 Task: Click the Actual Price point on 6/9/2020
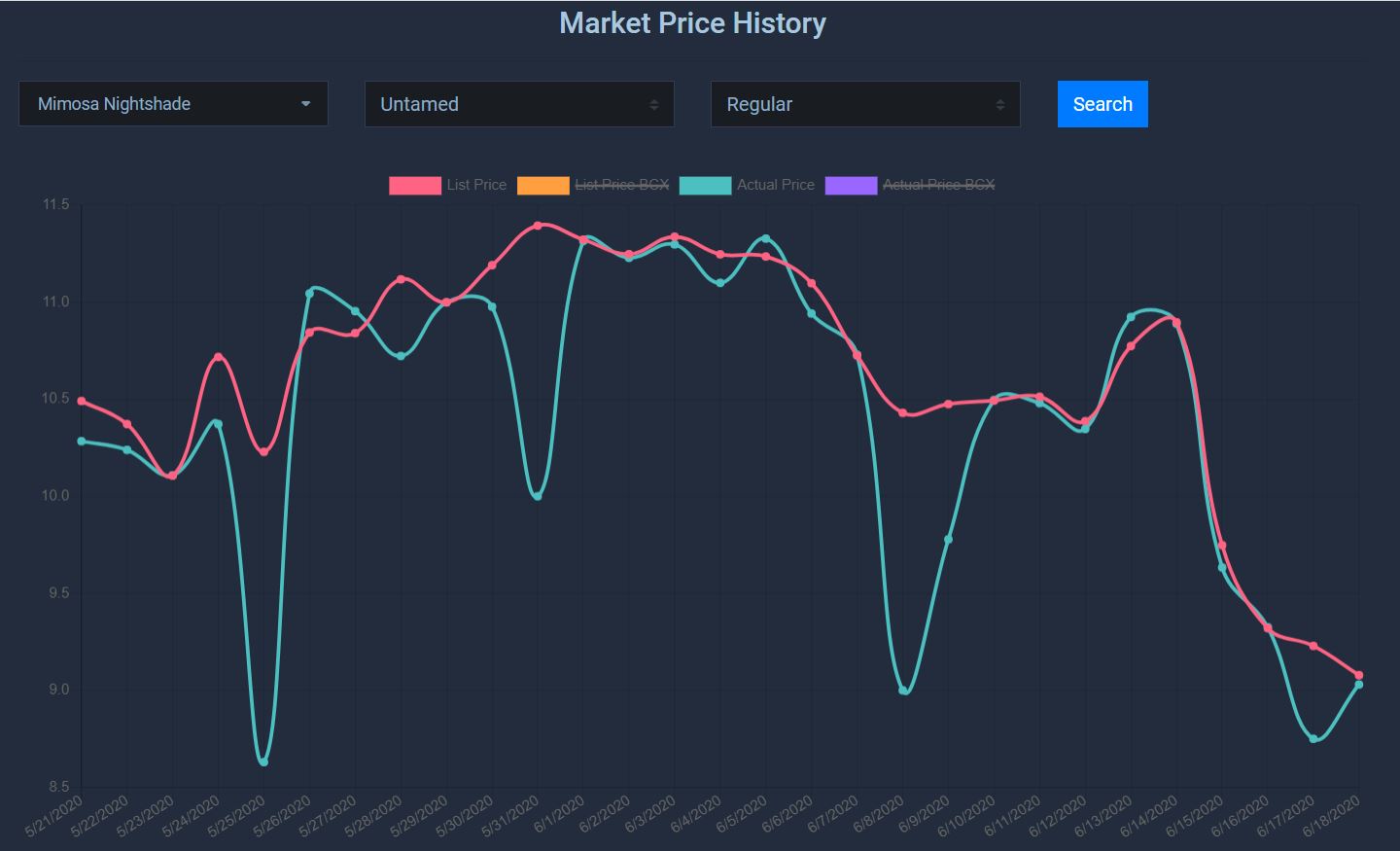point(949,540)
